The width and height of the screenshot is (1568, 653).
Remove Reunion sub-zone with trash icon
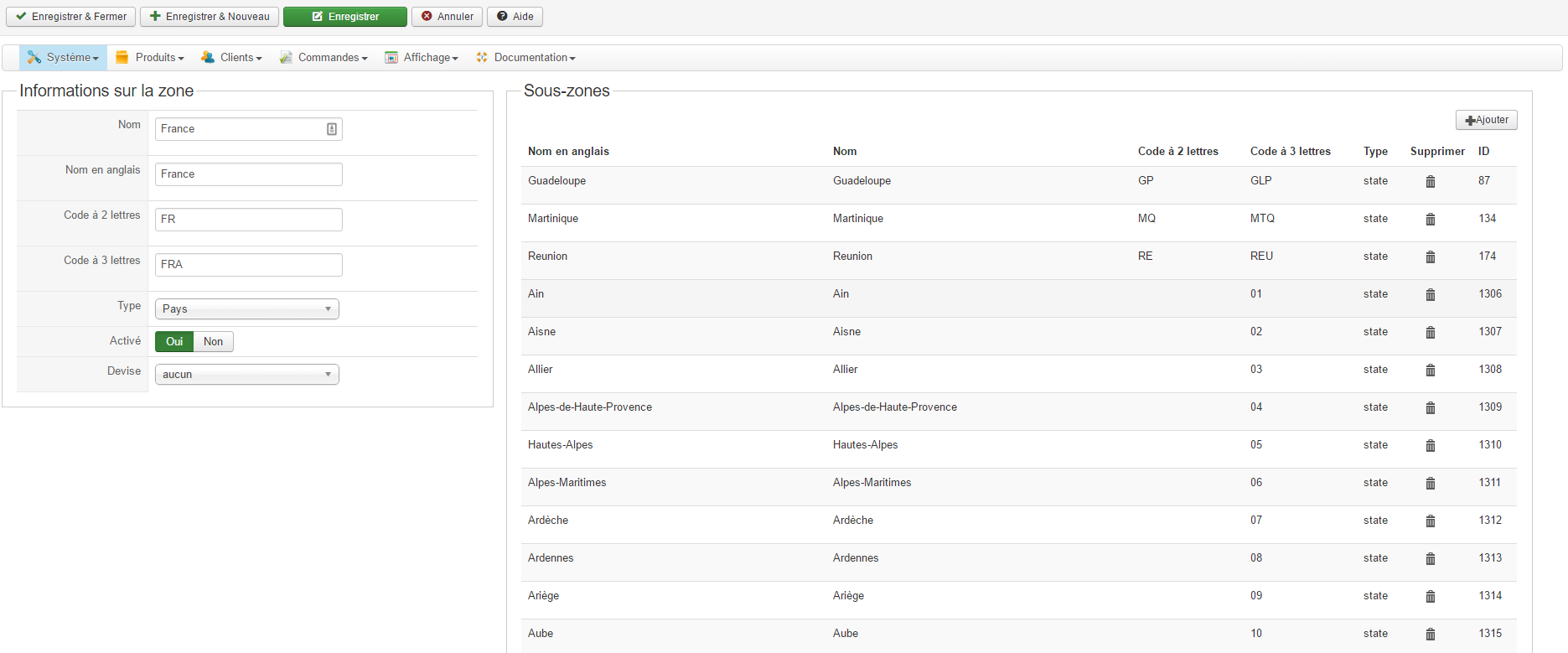click(1431, 257)
